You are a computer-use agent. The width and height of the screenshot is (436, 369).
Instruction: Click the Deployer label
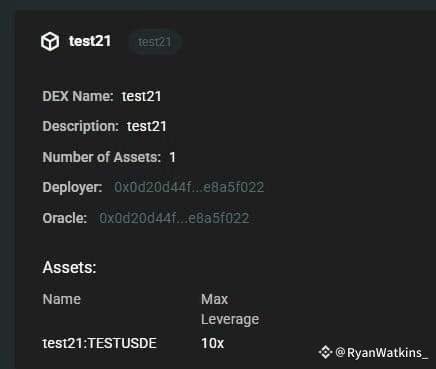coord(72,188)
